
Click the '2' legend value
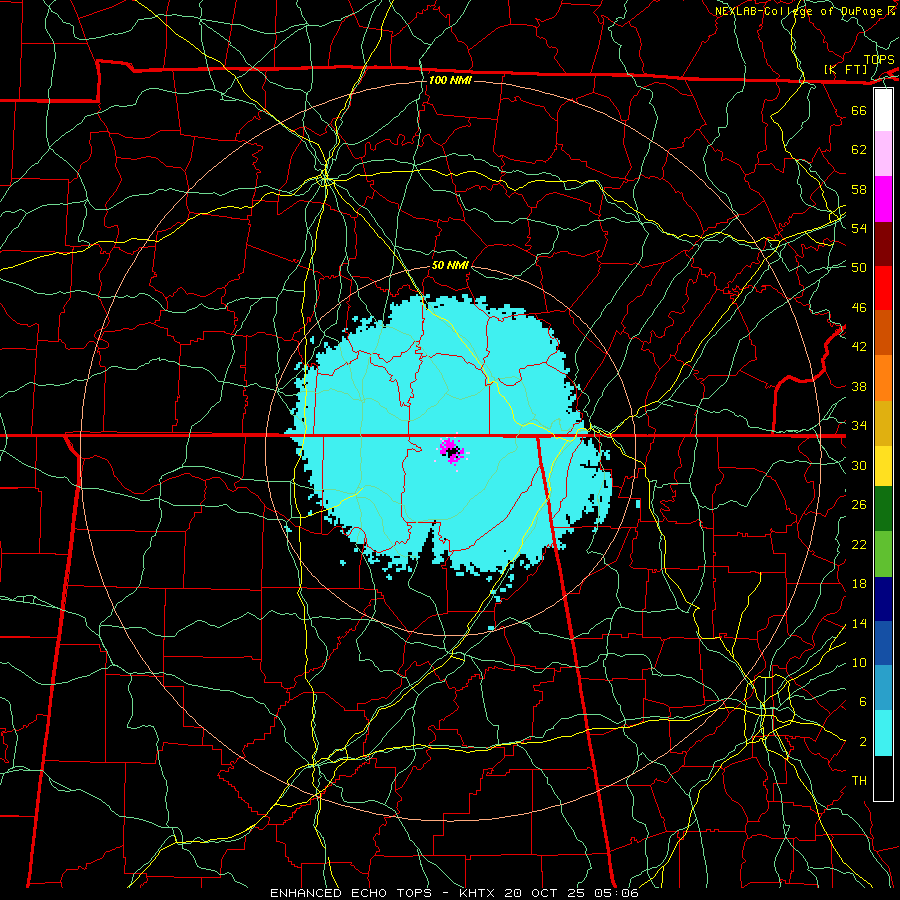pyautogui.click(x=862, y=742)
